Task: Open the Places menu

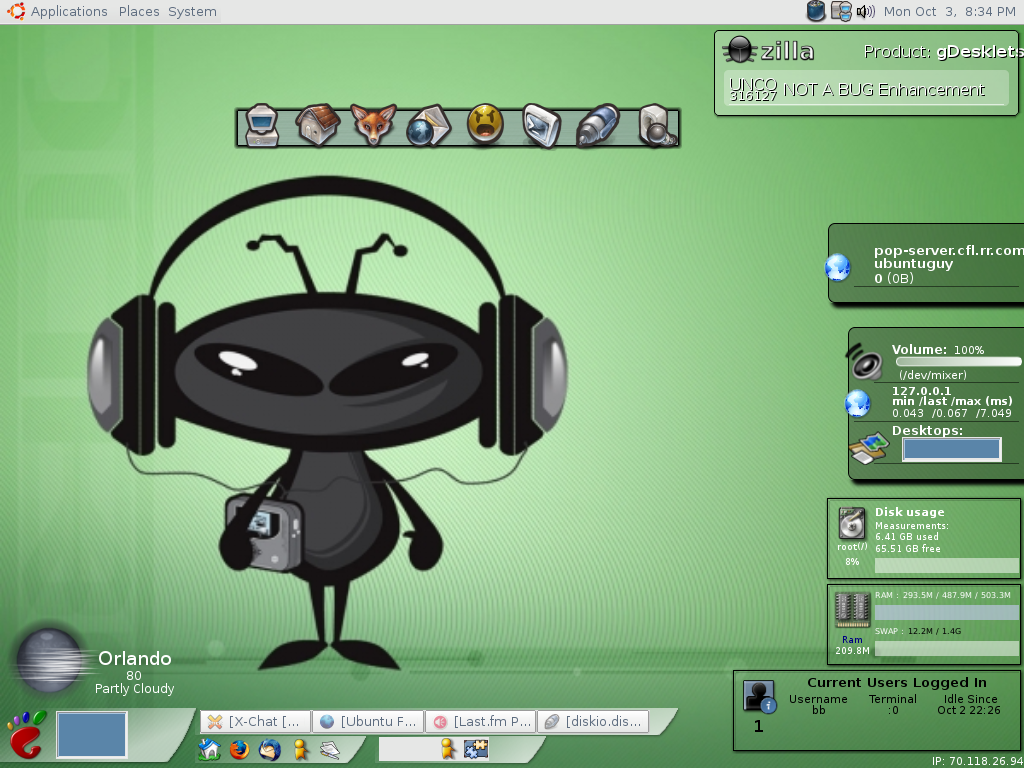Action: 140,11
